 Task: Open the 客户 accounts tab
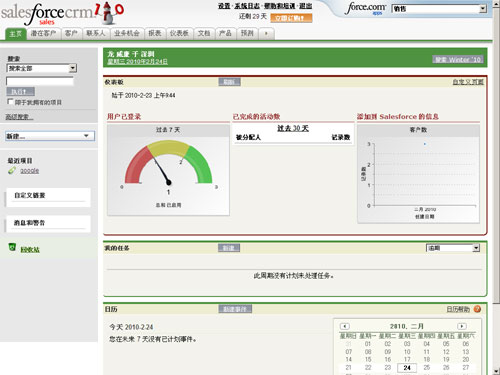[71, 34]
